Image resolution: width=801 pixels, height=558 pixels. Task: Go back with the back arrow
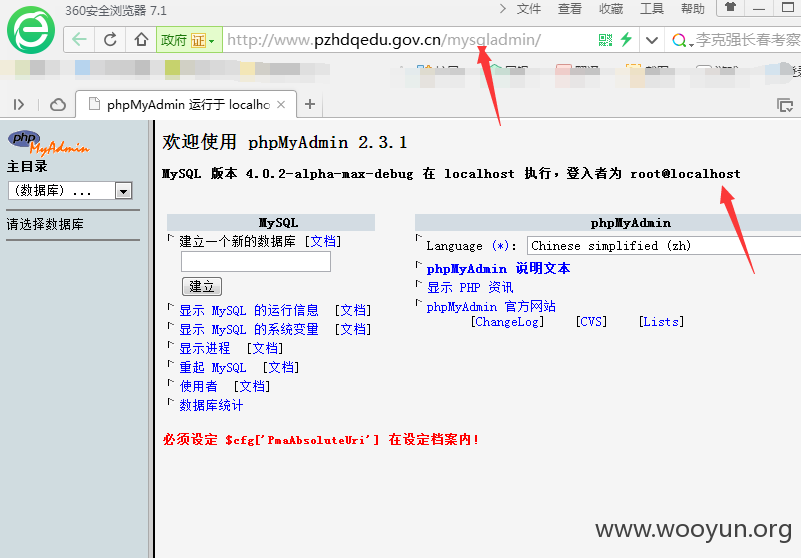[79, 39]
